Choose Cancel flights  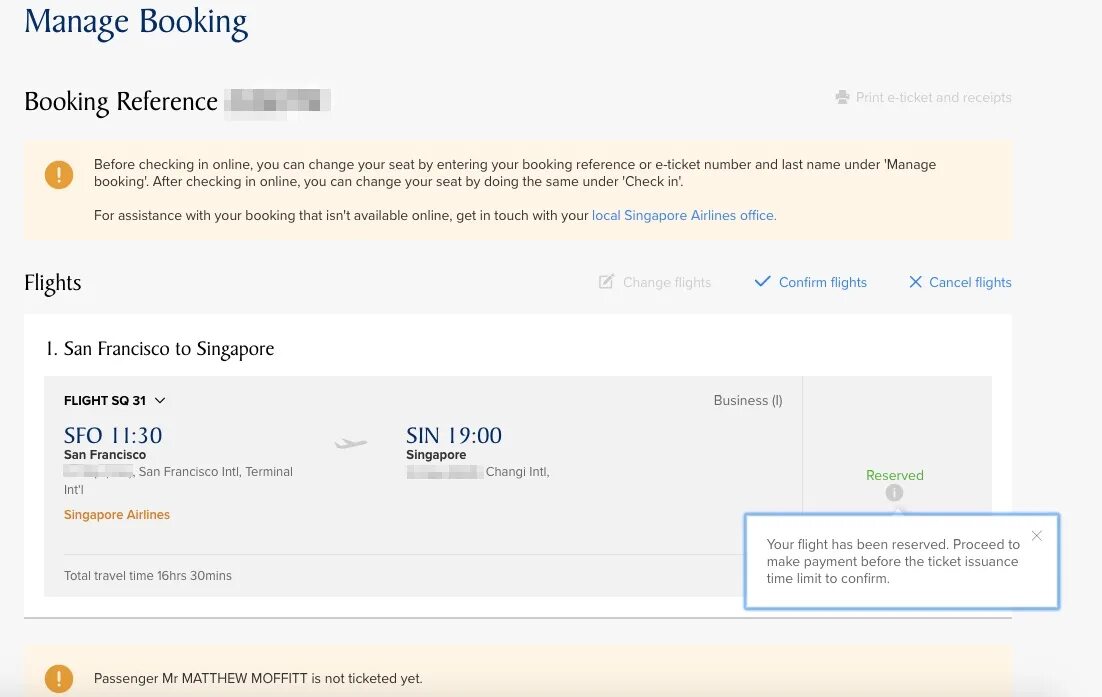click(970, 282)
